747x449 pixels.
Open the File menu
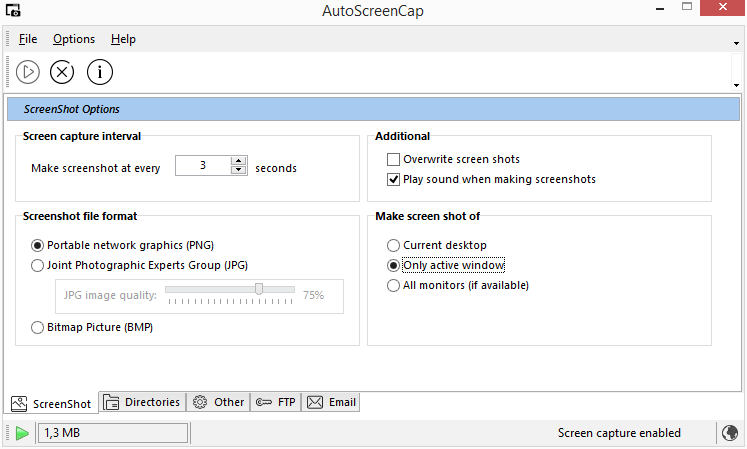28,39
